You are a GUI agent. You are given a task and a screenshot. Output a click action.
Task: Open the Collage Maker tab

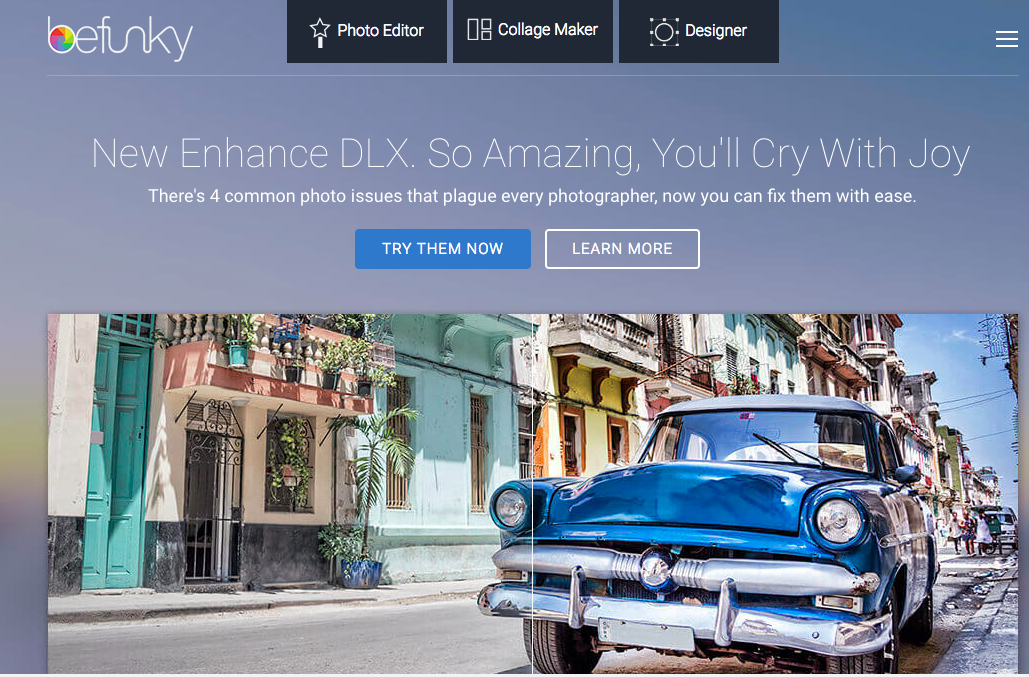pos(533,31)
